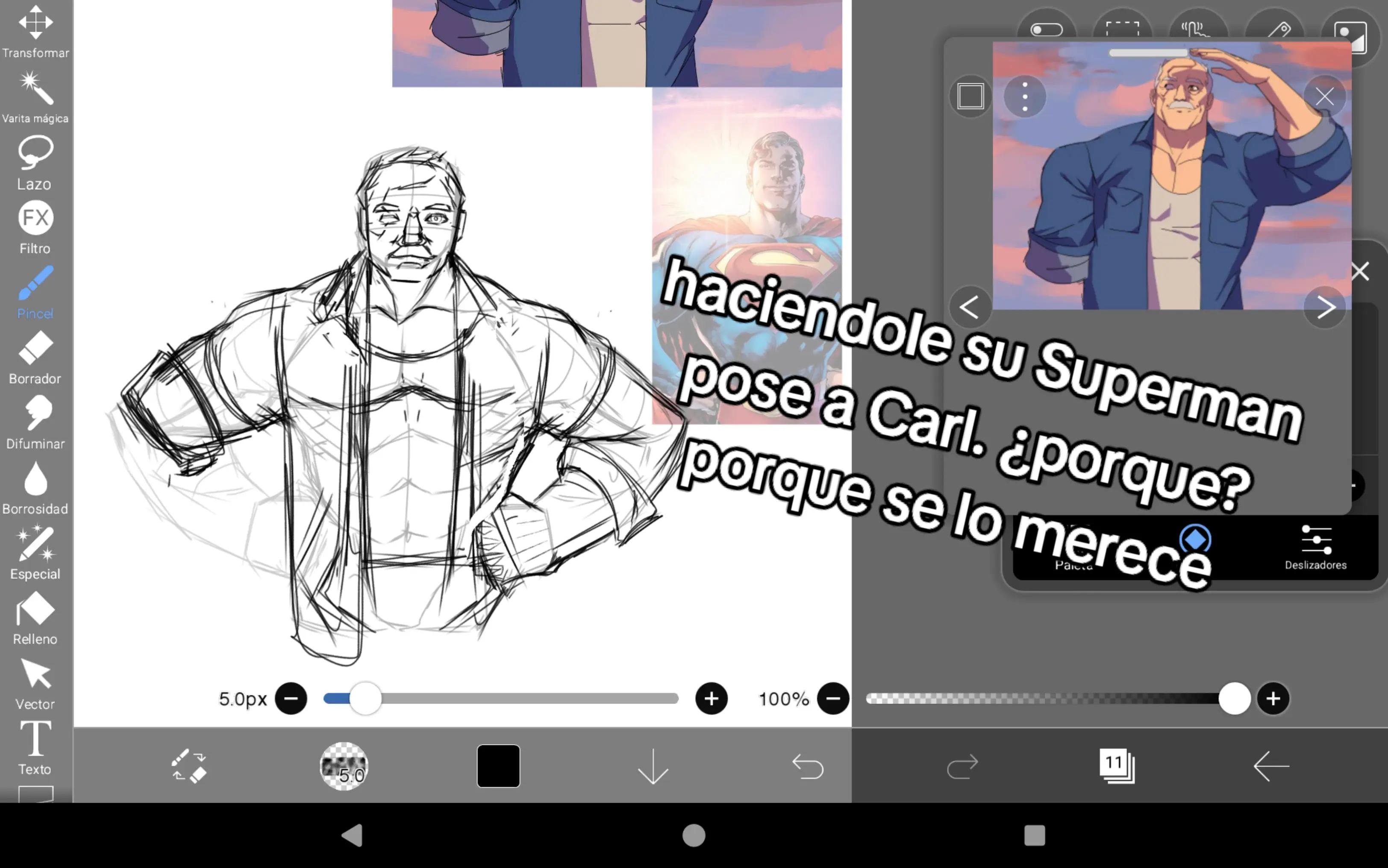Open brush settings showing 5.0

(x=344, y=766)
